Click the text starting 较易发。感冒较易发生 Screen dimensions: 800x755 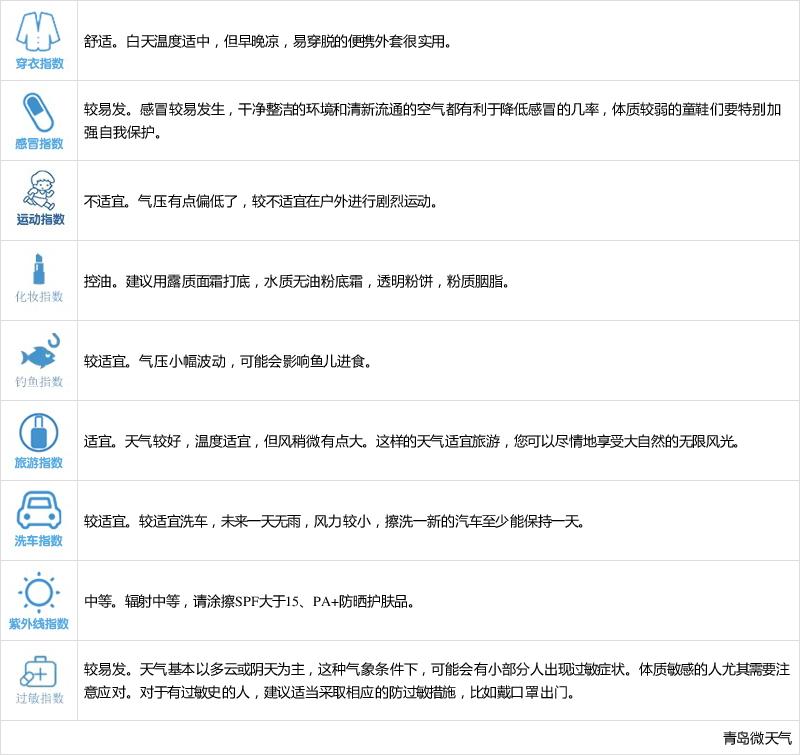(x=433, y=121)
